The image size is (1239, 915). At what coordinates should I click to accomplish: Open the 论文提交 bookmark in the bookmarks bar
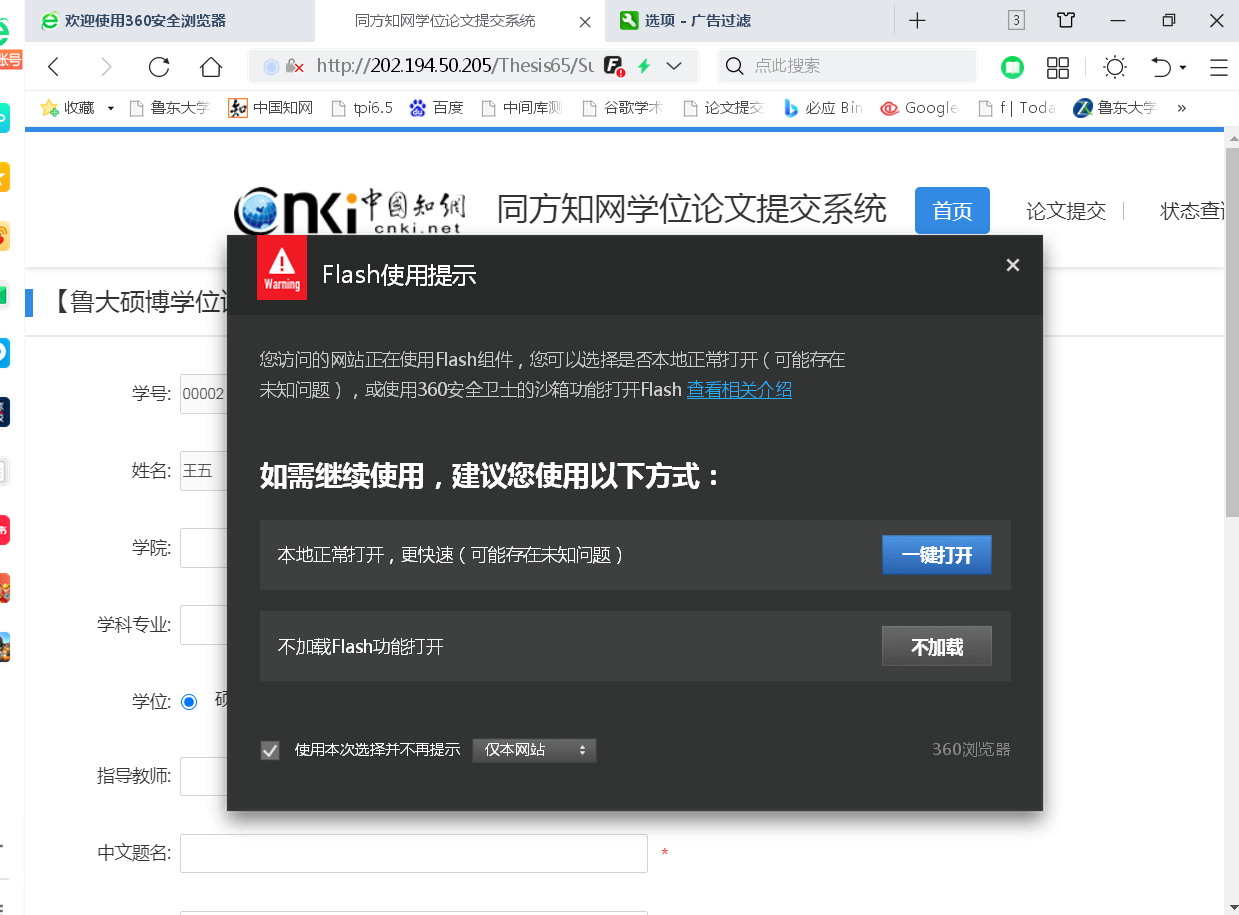pos(722,108)
